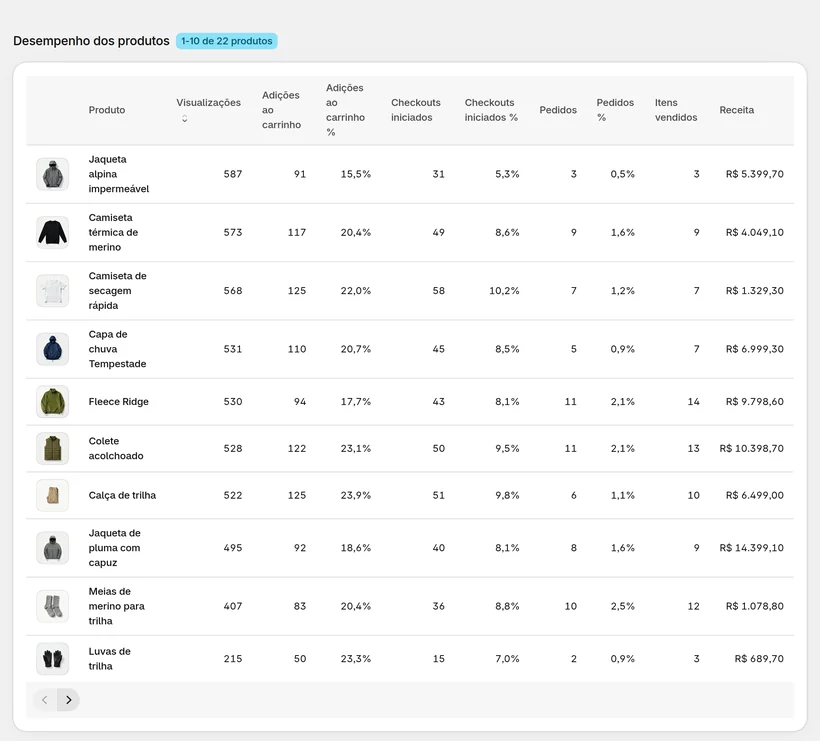Open Camiseta de secagem rápida thumbnail

[x=52, y=291]
